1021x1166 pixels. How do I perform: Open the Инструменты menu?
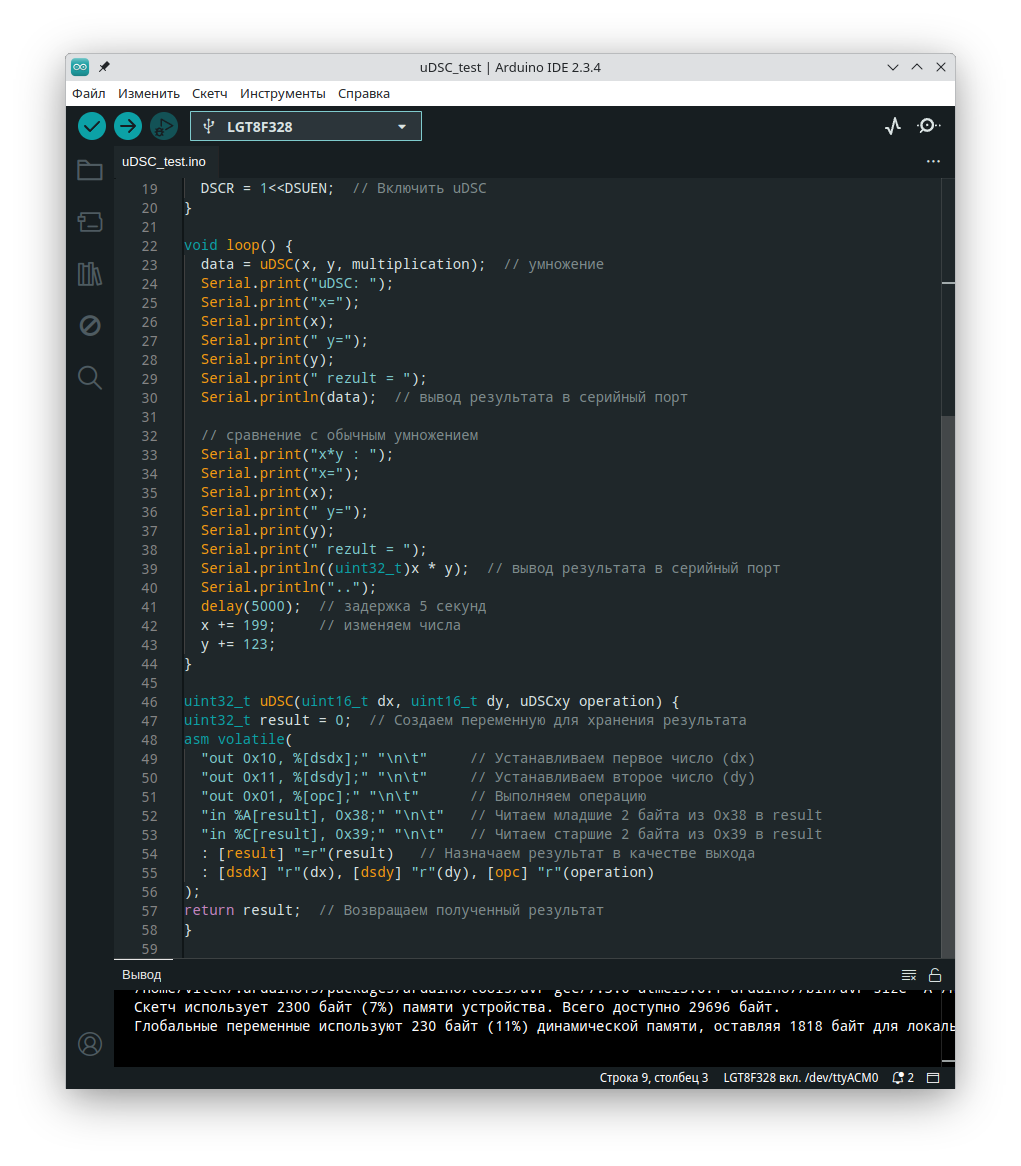pos(283,94)
